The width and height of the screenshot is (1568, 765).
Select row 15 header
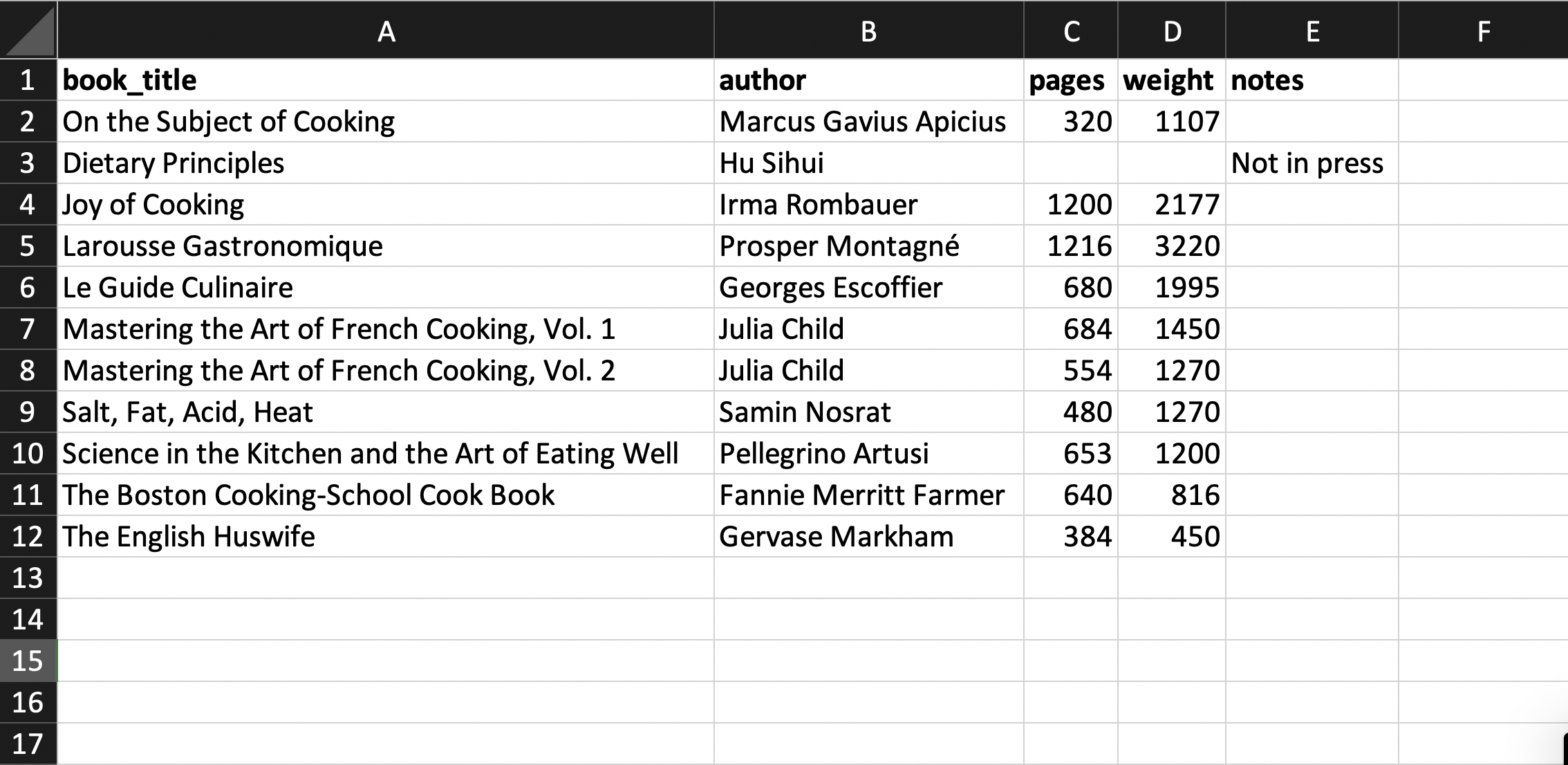(28, 661)
